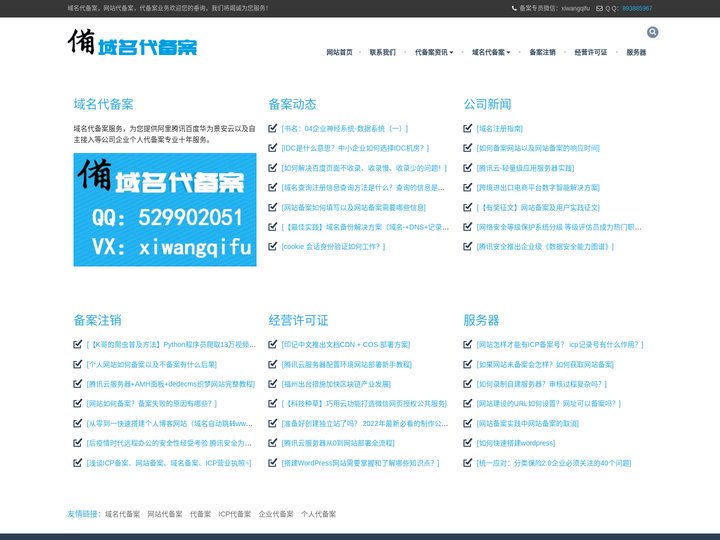Open article 统一应对：分类保险2.0企业必须关注的40个问题
The width and height of the screenshot is (720, 540).
[554, 463]
